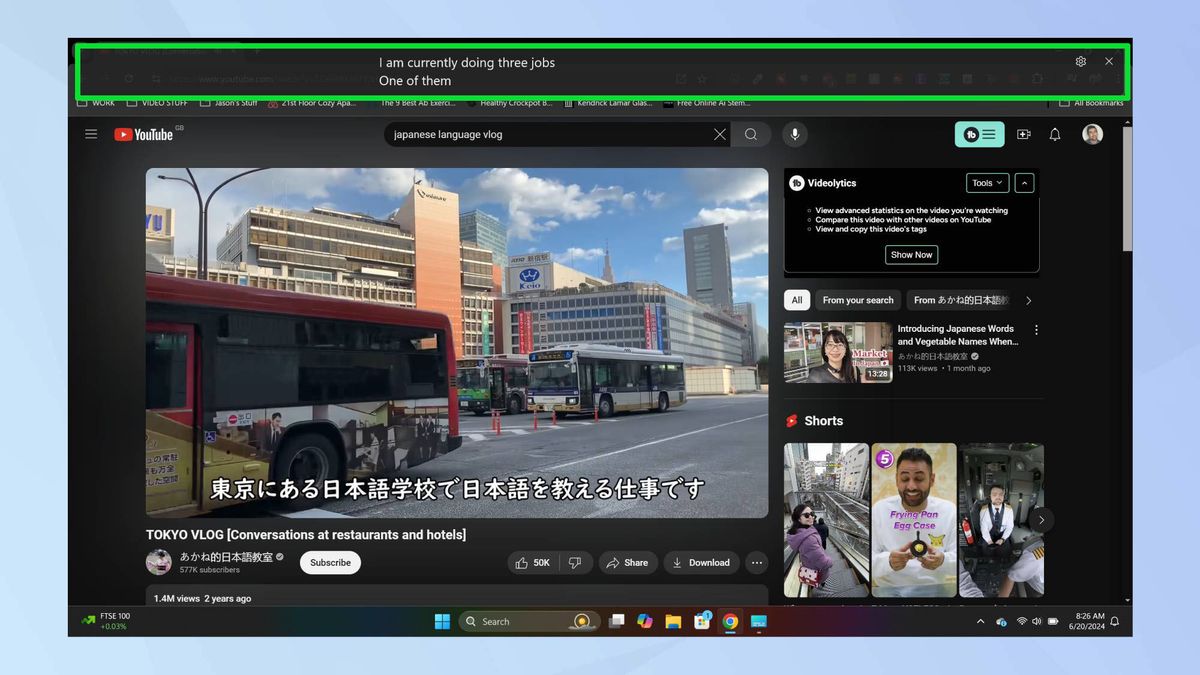Subscribe to the あかね的日本語教室 channel
The height and width of the screenshot is (675, 1200).
click(330, 562)
